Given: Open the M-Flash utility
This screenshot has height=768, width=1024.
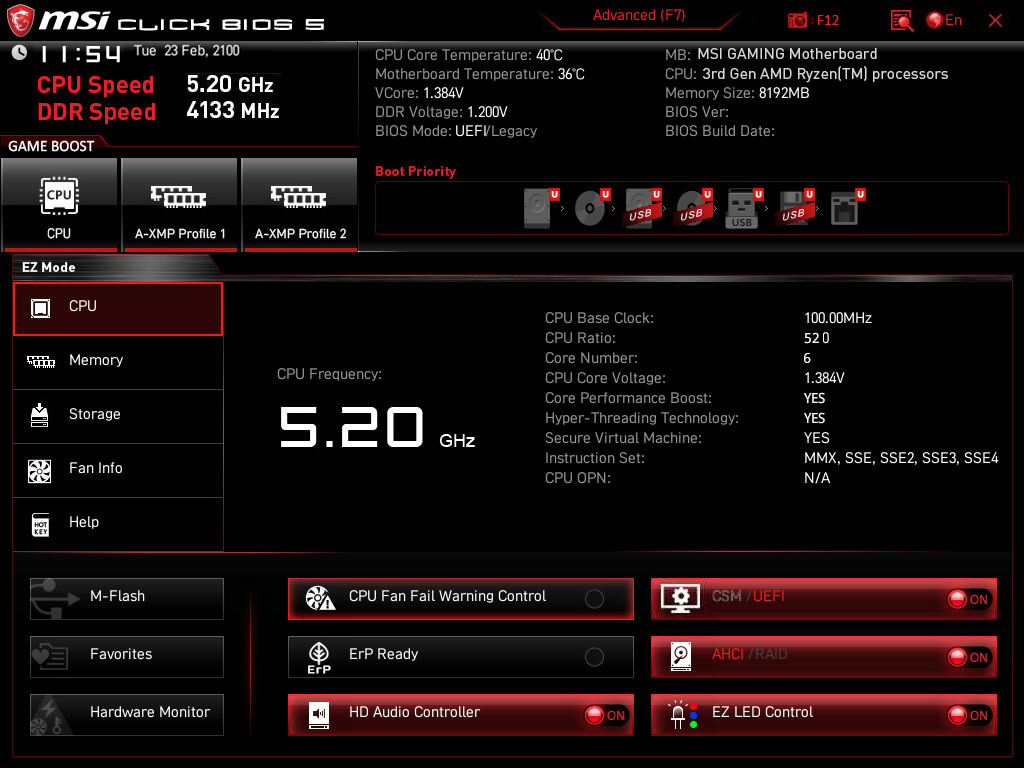Looking at the screenshot, I should coord(127,598).
